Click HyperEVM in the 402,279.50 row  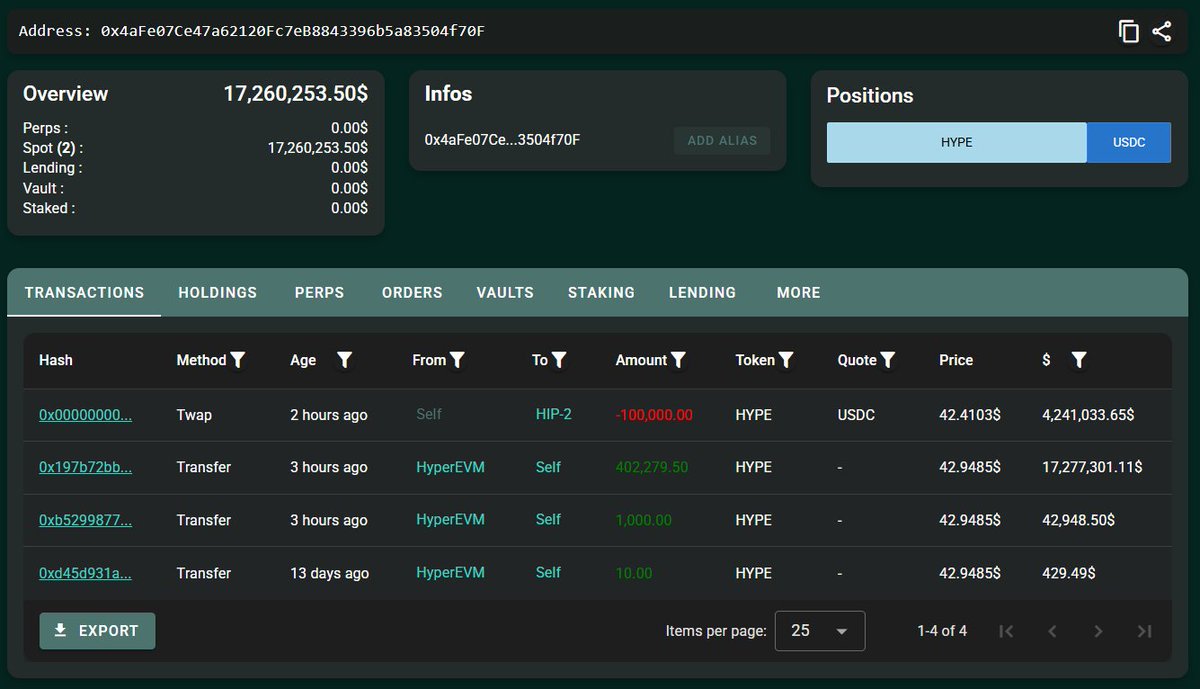[451, 467]
